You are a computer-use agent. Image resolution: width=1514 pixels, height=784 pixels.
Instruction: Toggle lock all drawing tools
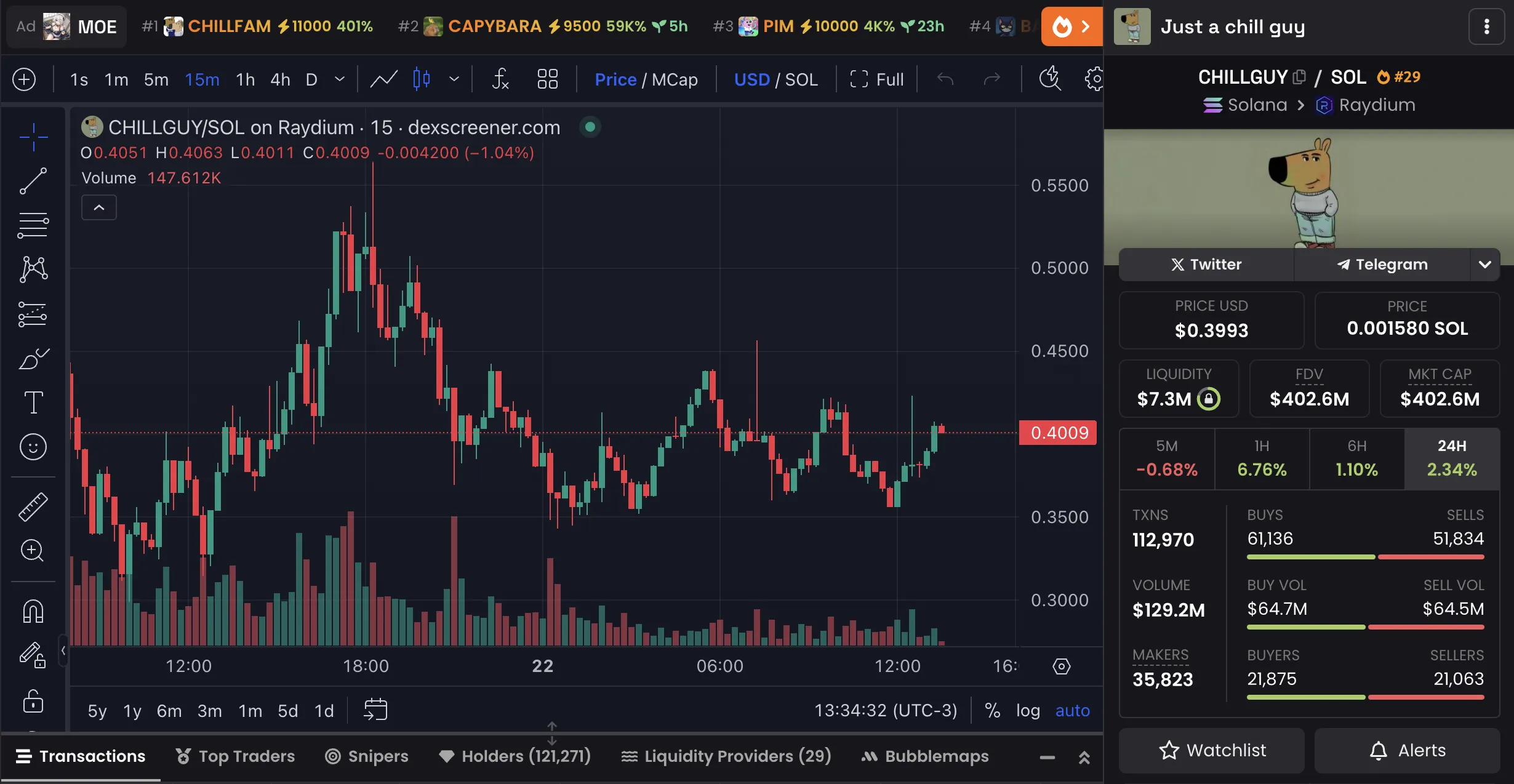click(x=33, y=700)
